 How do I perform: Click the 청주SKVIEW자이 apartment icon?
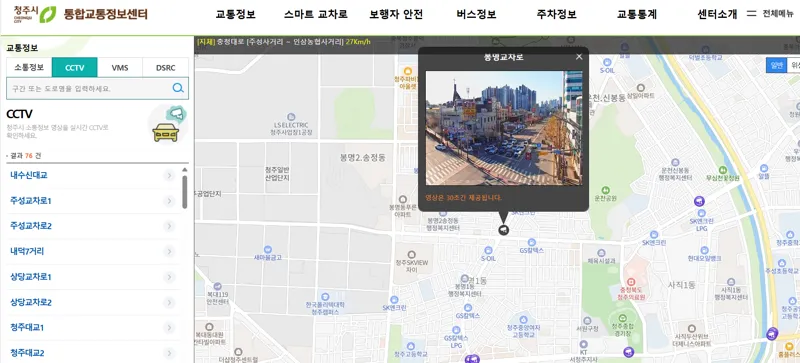click(x=411, y=254)
